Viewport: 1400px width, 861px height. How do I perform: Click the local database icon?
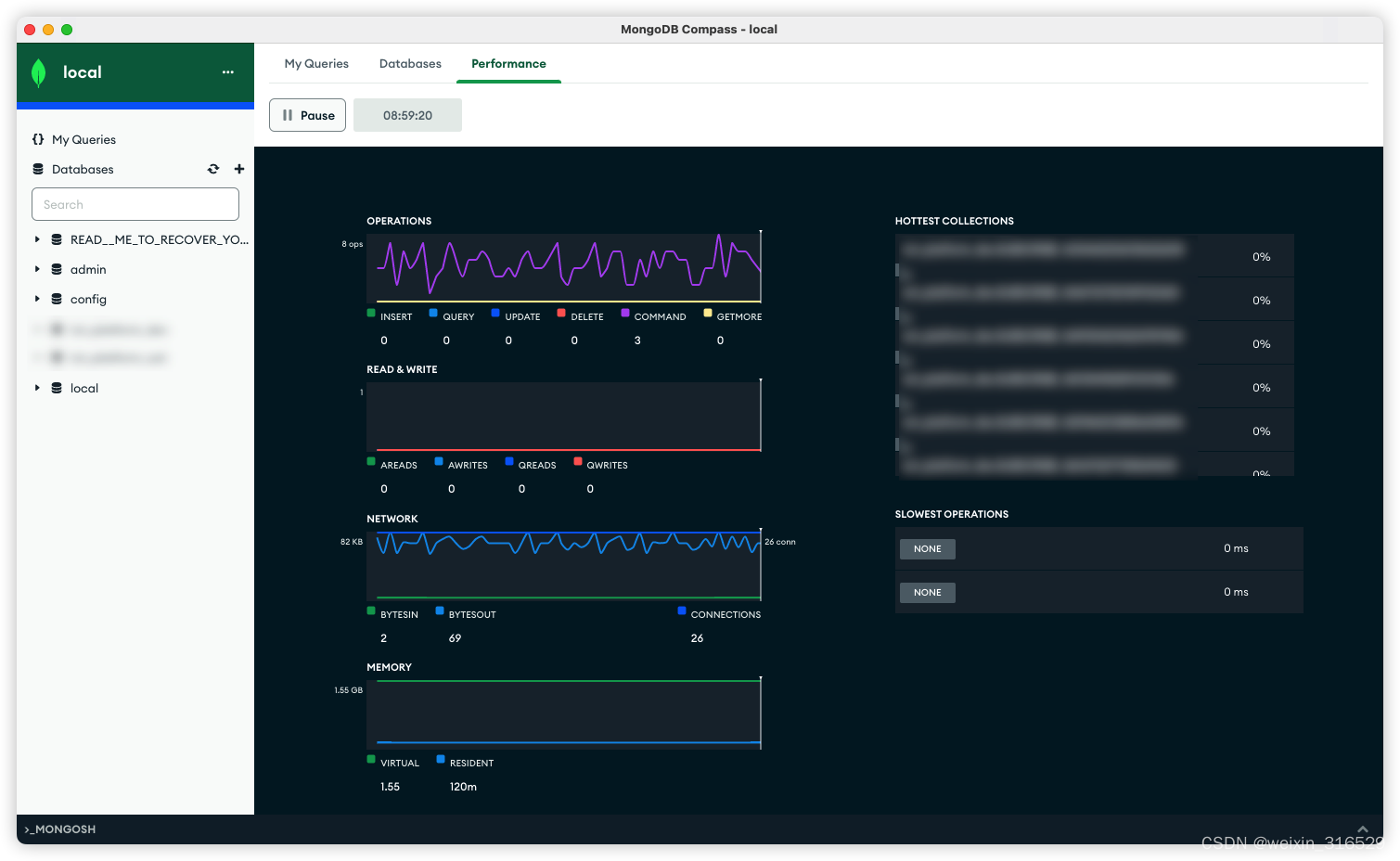click(57, 388)
